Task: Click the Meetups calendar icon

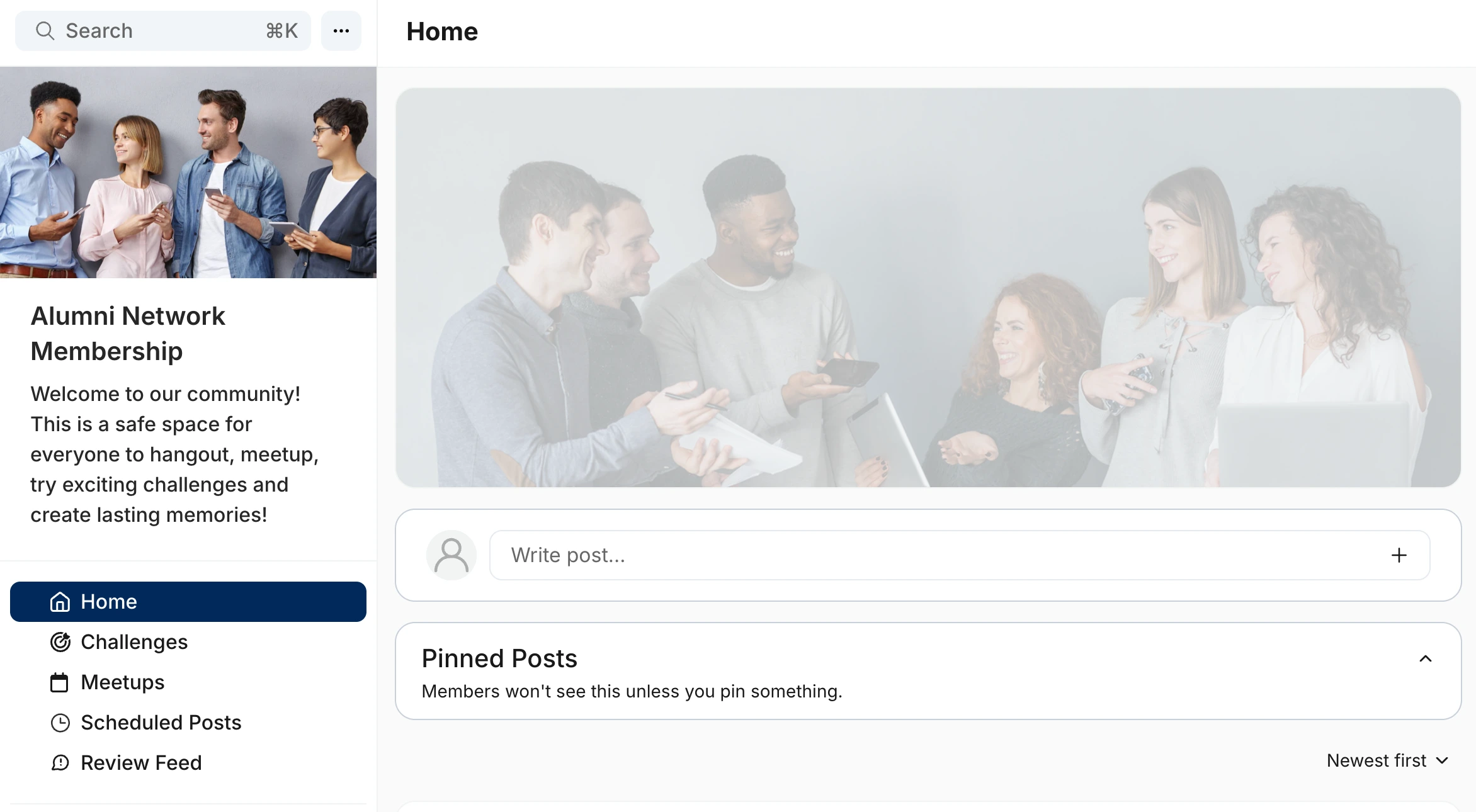Action: point(60,682)
